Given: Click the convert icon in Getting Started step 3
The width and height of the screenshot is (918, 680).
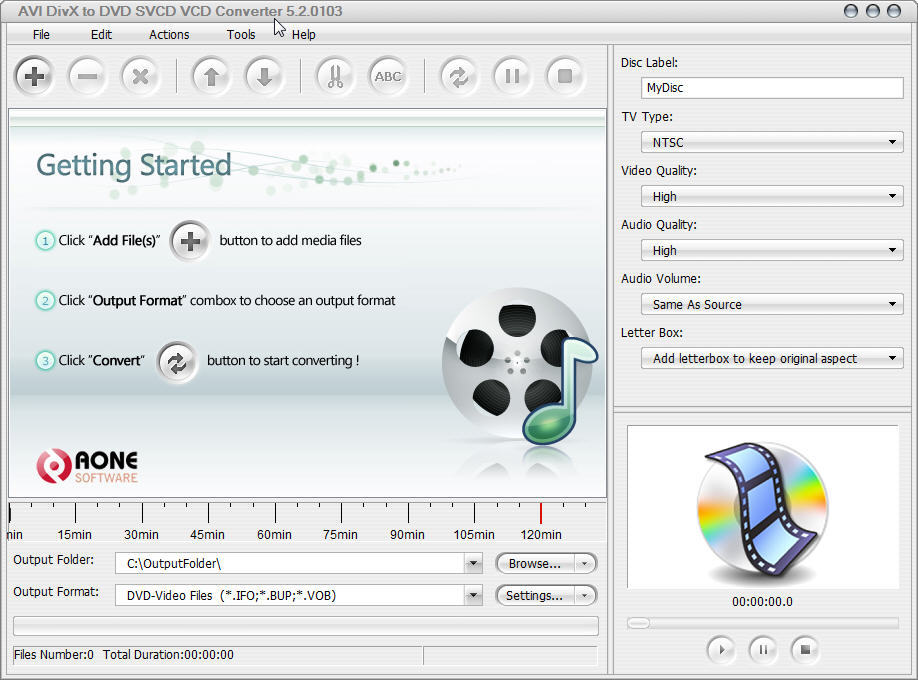Looking at the screenshot, I should [x=177, y=363].
